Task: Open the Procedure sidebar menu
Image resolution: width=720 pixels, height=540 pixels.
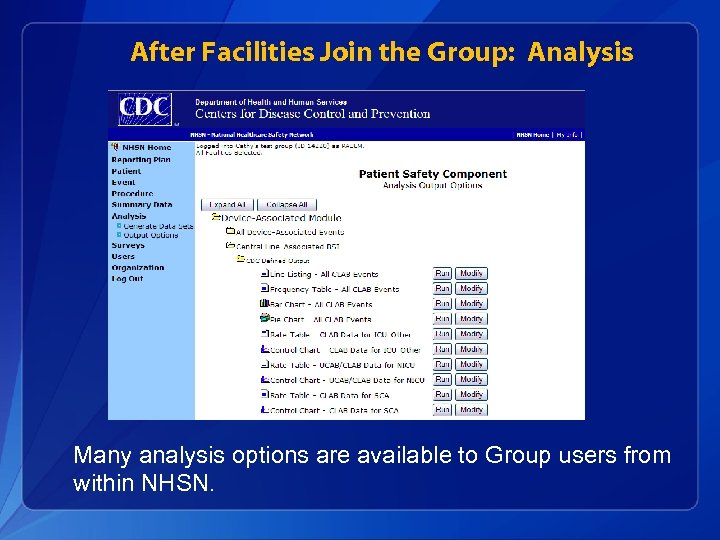Action: point(132,193)
